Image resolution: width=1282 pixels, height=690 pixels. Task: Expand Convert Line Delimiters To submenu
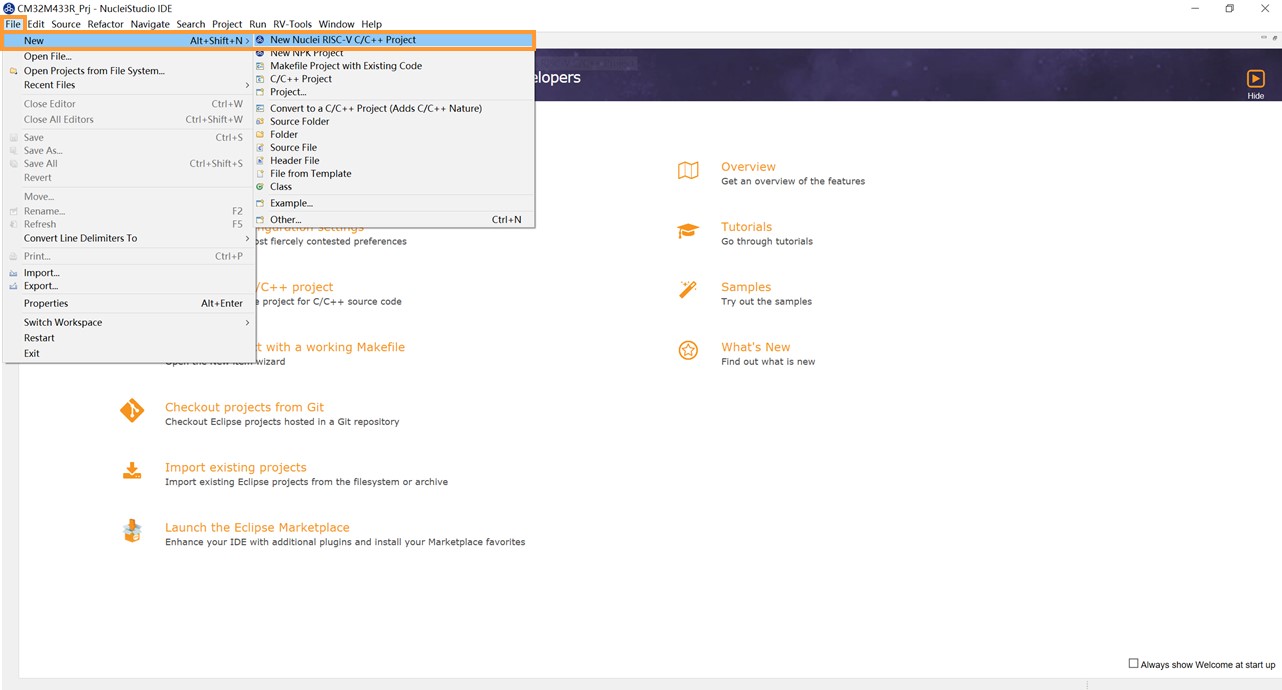tap(248, 238)
